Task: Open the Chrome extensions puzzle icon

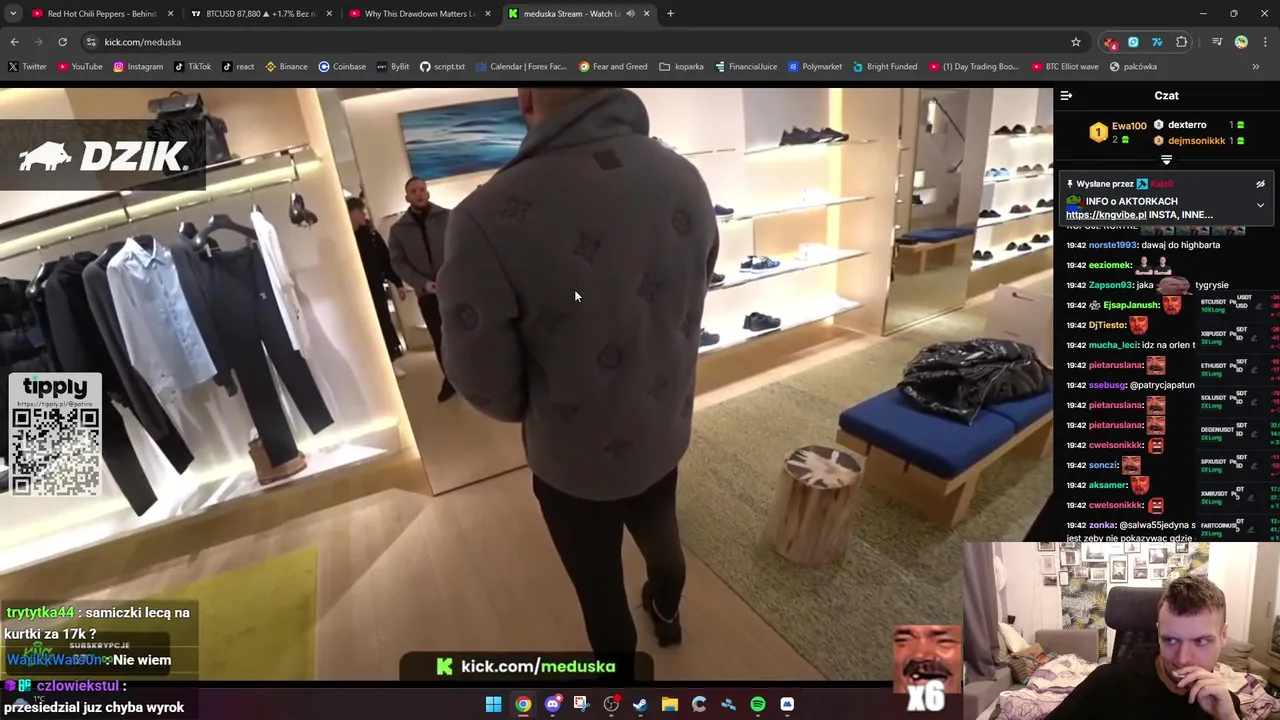Action: [x=1182, y=42]
